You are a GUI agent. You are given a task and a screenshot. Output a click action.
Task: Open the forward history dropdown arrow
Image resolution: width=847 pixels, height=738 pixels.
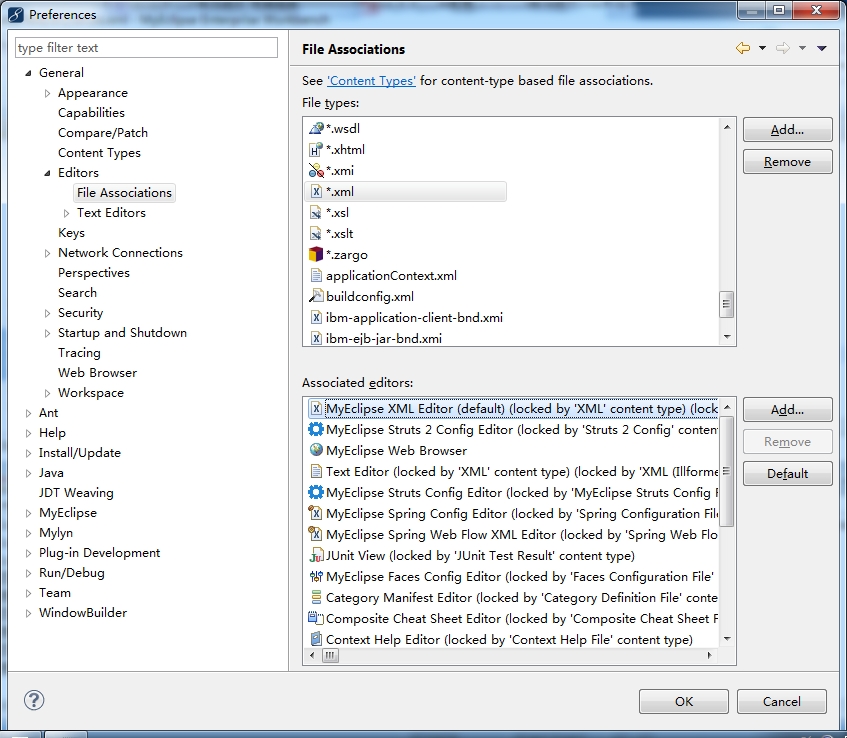(803, 48)
